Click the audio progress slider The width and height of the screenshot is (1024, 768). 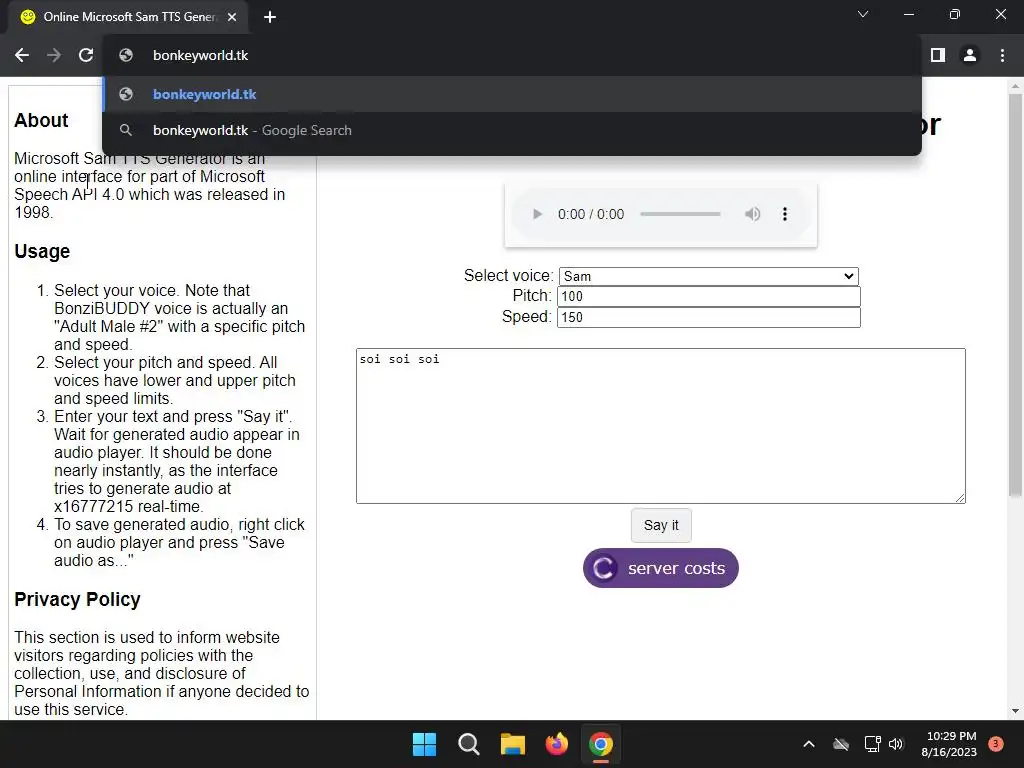pyautogui.click(x=680, y=214)
